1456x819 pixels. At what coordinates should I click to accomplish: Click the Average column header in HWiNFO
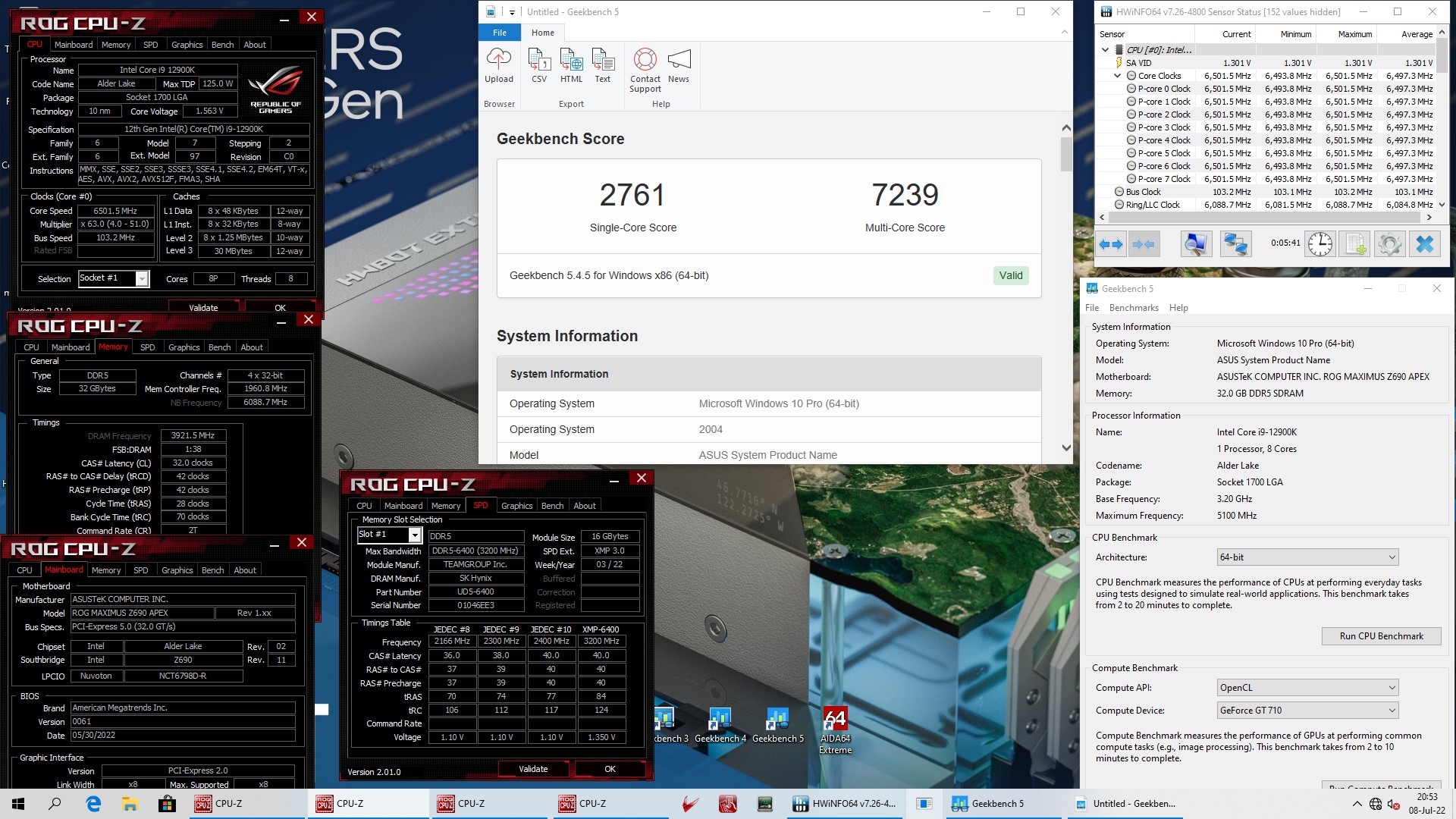[x=1406, y=34]
